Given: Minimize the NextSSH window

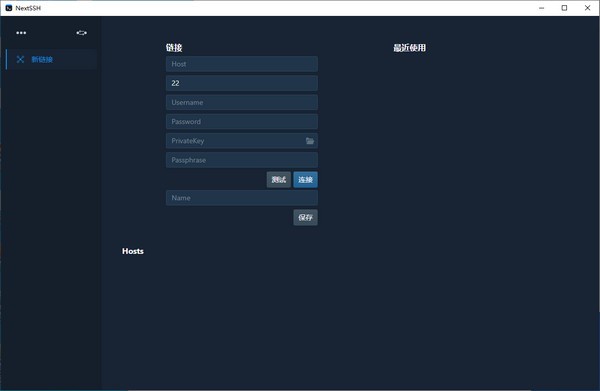Looking at the screenshot, I should click(541, 8).
